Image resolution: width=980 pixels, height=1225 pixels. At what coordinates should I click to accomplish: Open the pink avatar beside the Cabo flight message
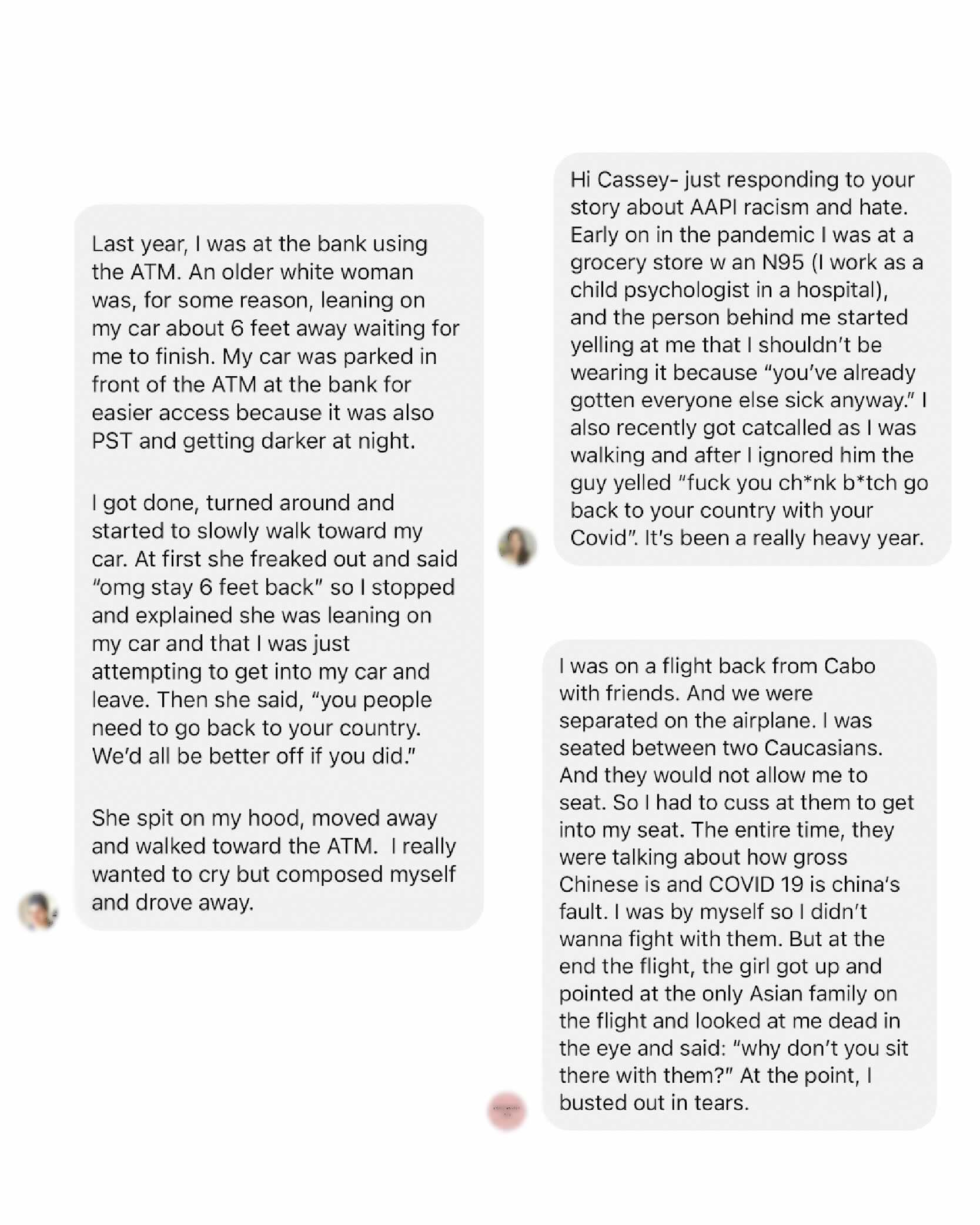[x=506, y=1112]
